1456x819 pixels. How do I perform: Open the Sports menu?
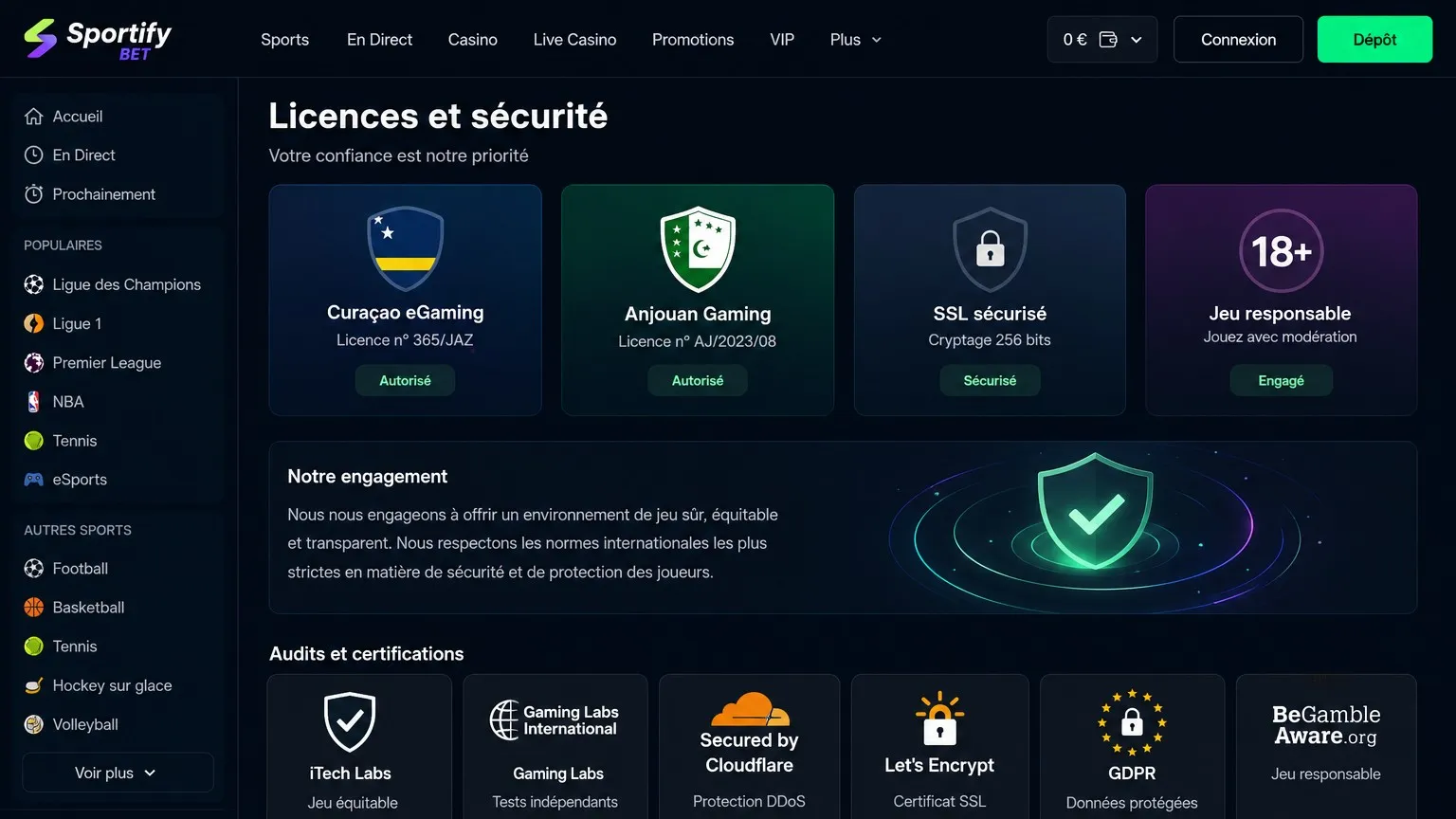pyautogui.click(x=285, y=40)
